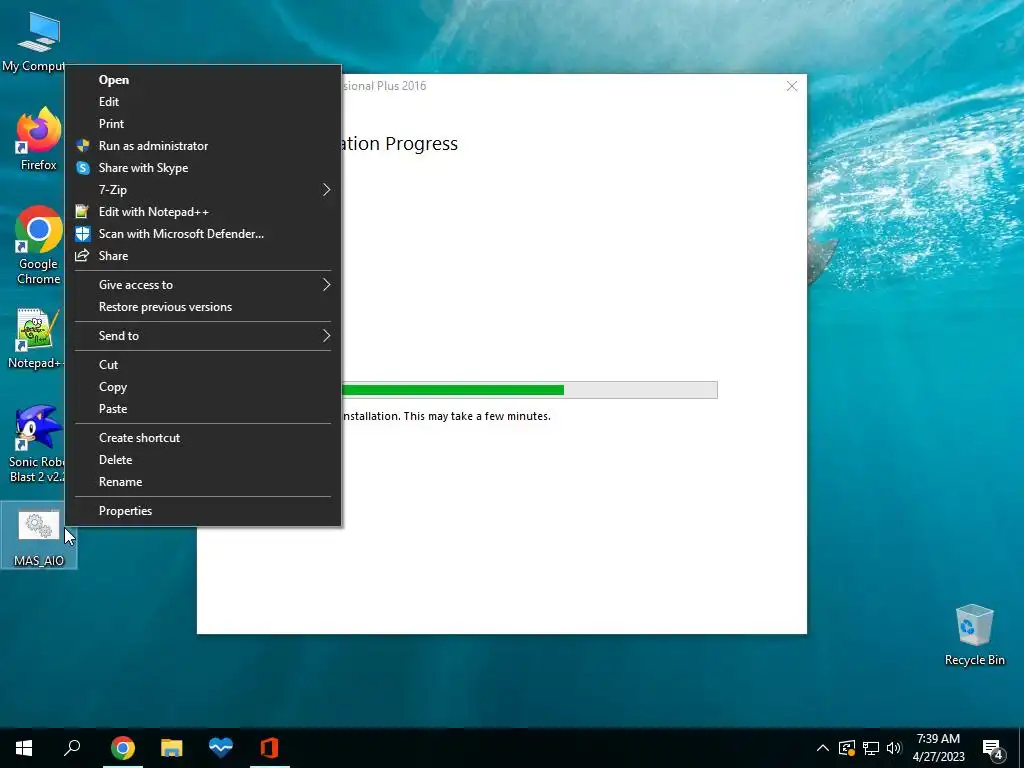Viewport: 1024px width, 768px height.
Task: Switch to Office installer in taskbar
Action: click(270, 748)
